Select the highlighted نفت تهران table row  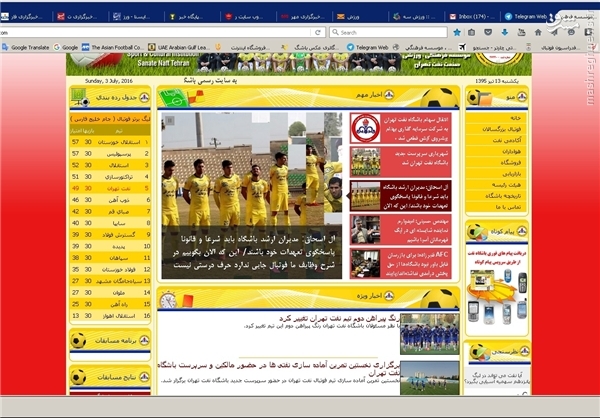tap(110, 188)
